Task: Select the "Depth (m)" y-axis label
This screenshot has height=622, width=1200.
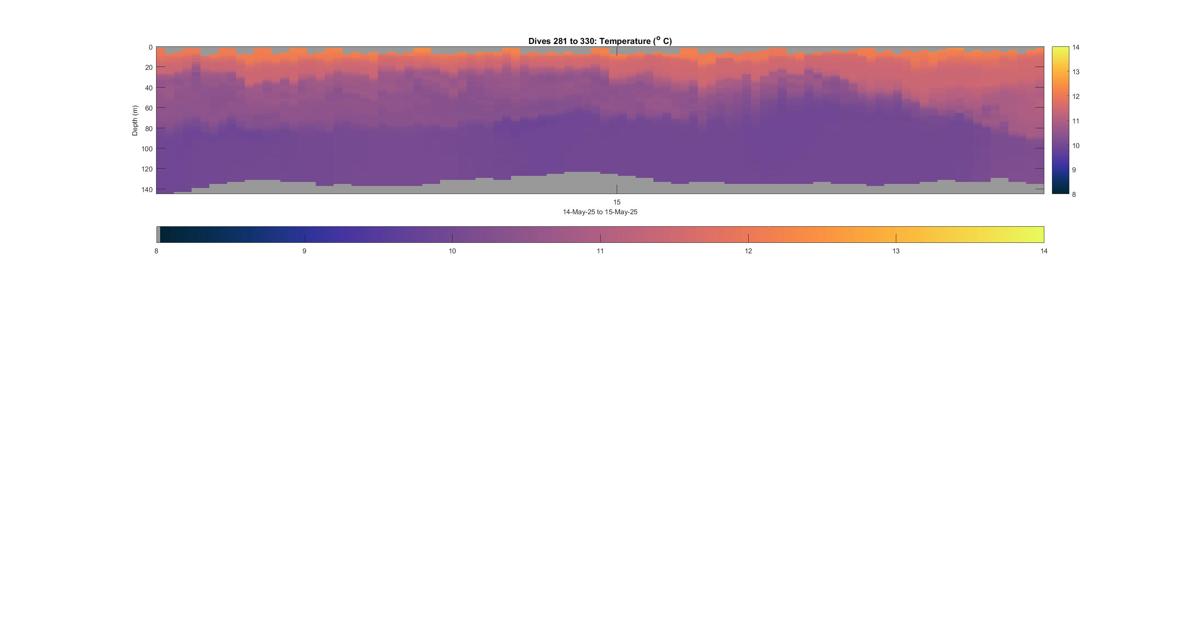Action: (134, 120)
